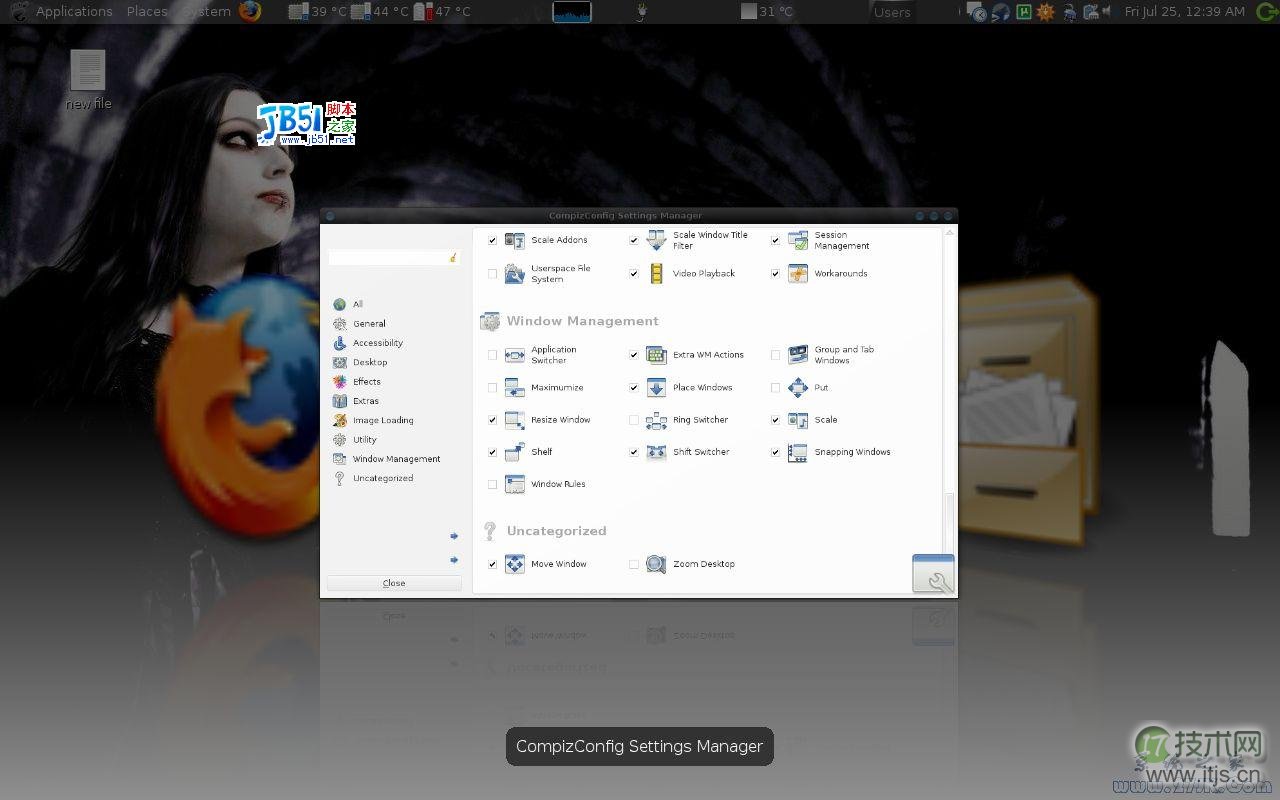Click the Snapping Windows plugin icon
1280x800 pixels.
[797, 452]
